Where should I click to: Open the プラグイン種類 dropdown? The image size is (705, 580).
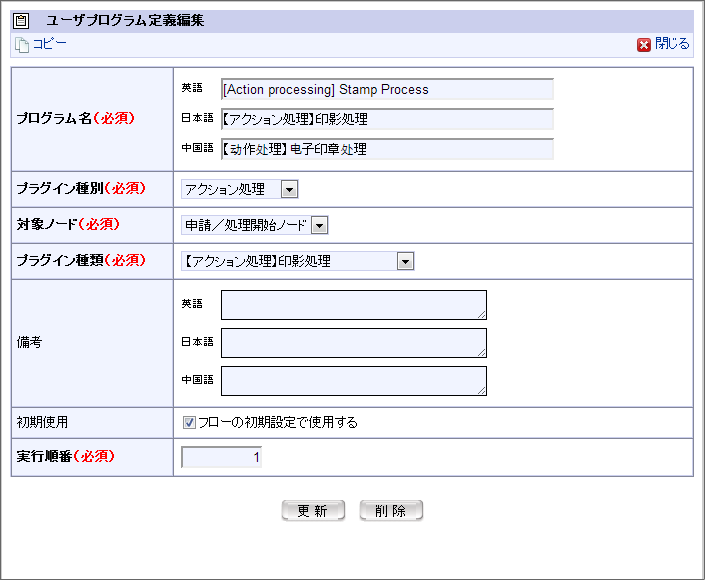point(298,261)
